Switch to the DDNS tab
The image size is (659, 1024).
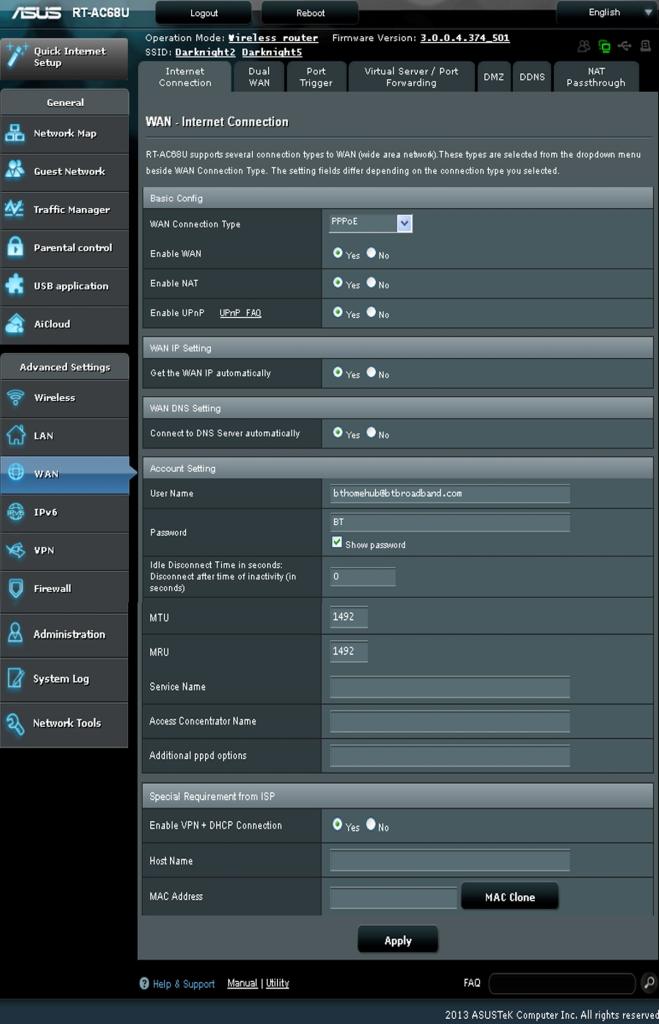pos(532,77)
